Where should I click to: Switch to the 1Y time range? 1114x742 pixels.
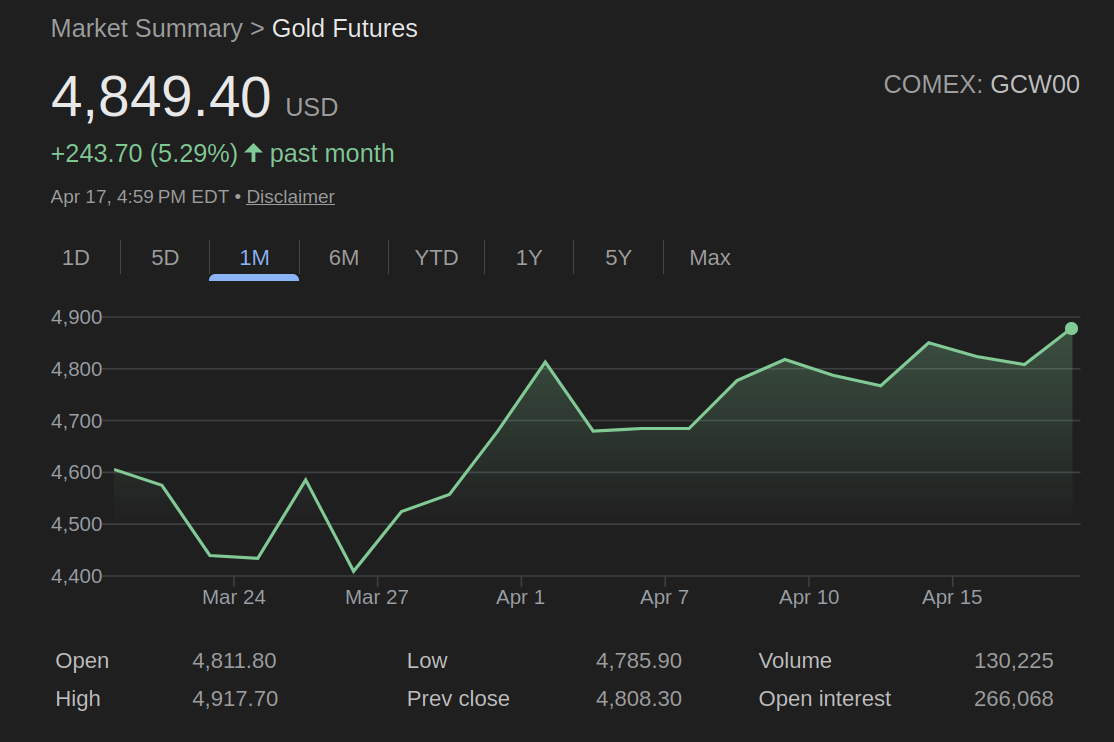pos(529,257)
